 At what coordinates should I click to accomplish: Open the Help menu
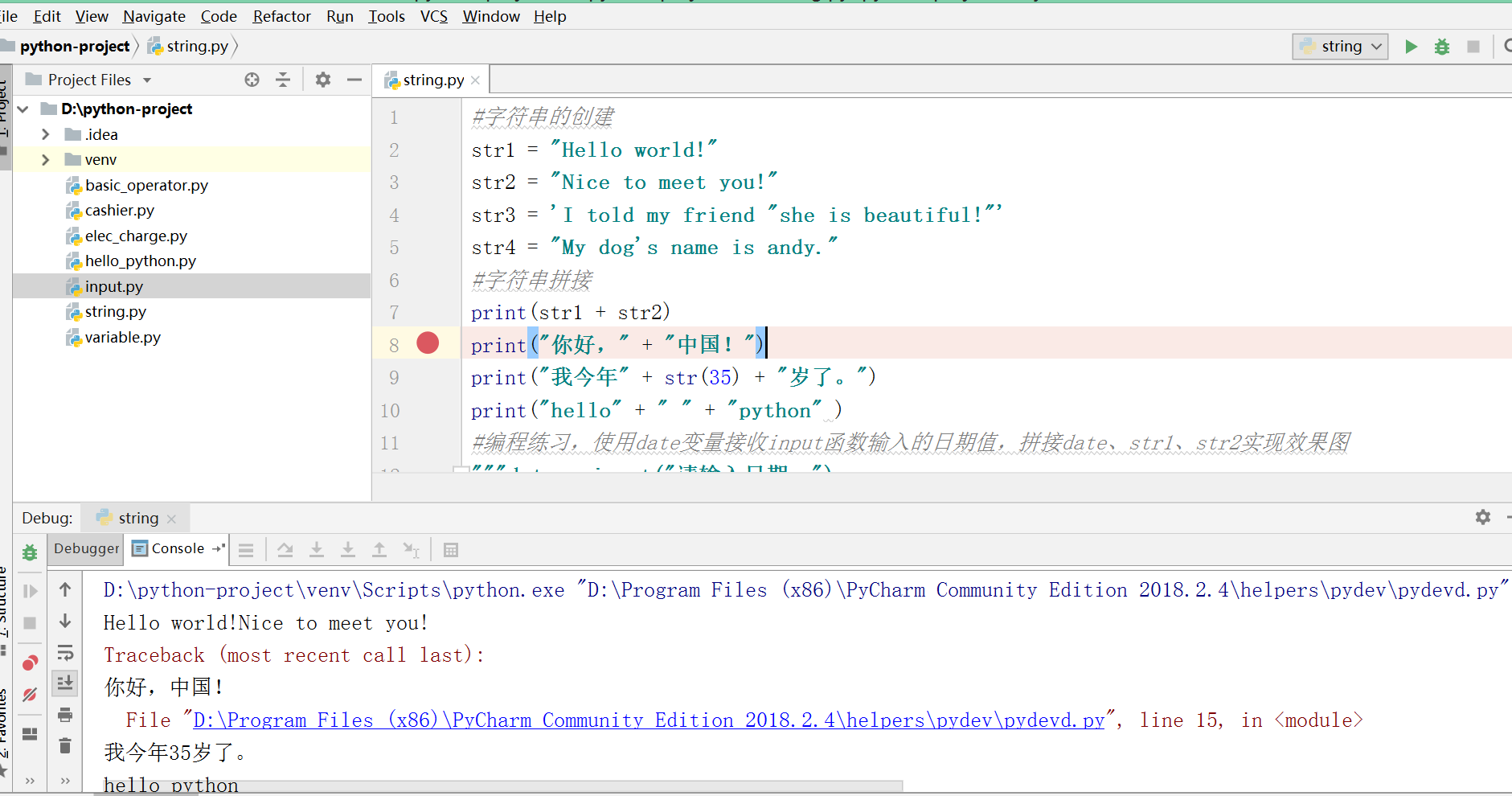pos(550,16)
